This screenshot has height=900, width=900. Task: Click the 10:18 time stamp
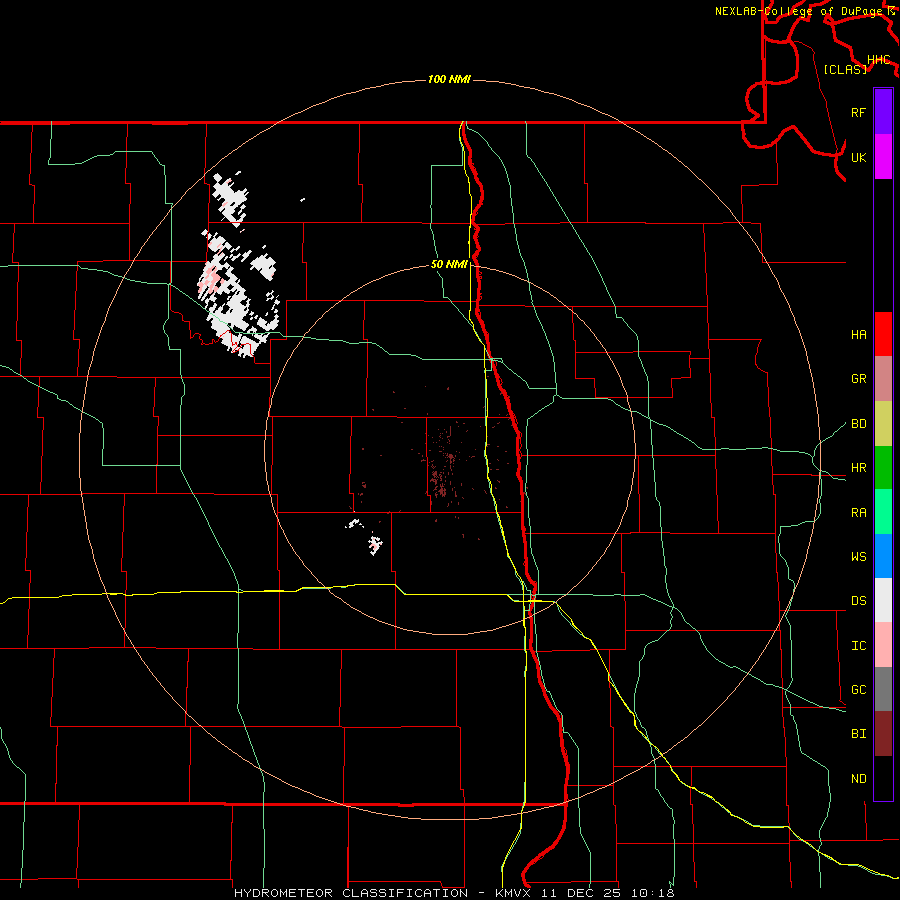(652, 893)
